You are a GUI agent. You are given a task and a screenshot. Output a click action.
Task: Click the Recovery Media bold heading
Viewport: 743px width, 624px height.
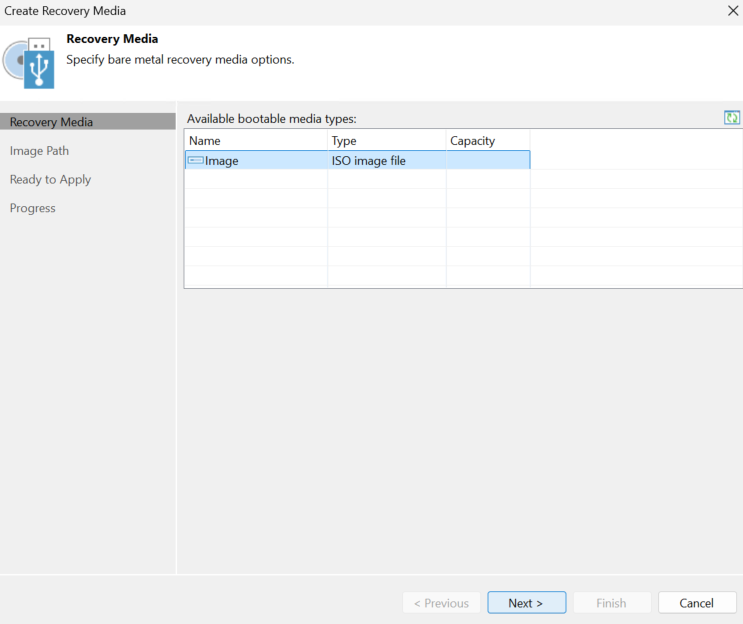coord(112,39)
